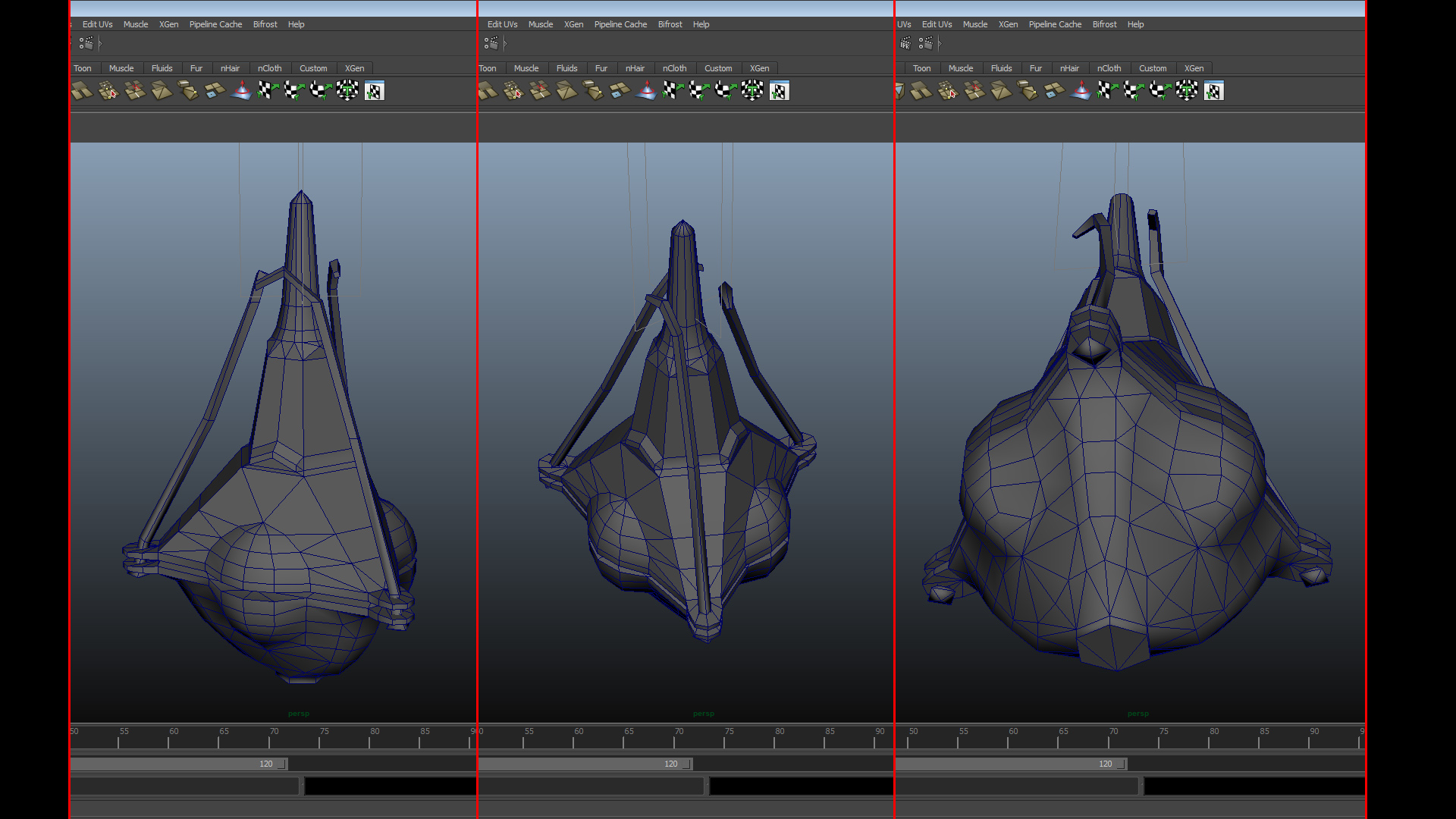Switch to nCloth shelf tab in left panel
The image size is (1456, 819).
coord(269,68)
